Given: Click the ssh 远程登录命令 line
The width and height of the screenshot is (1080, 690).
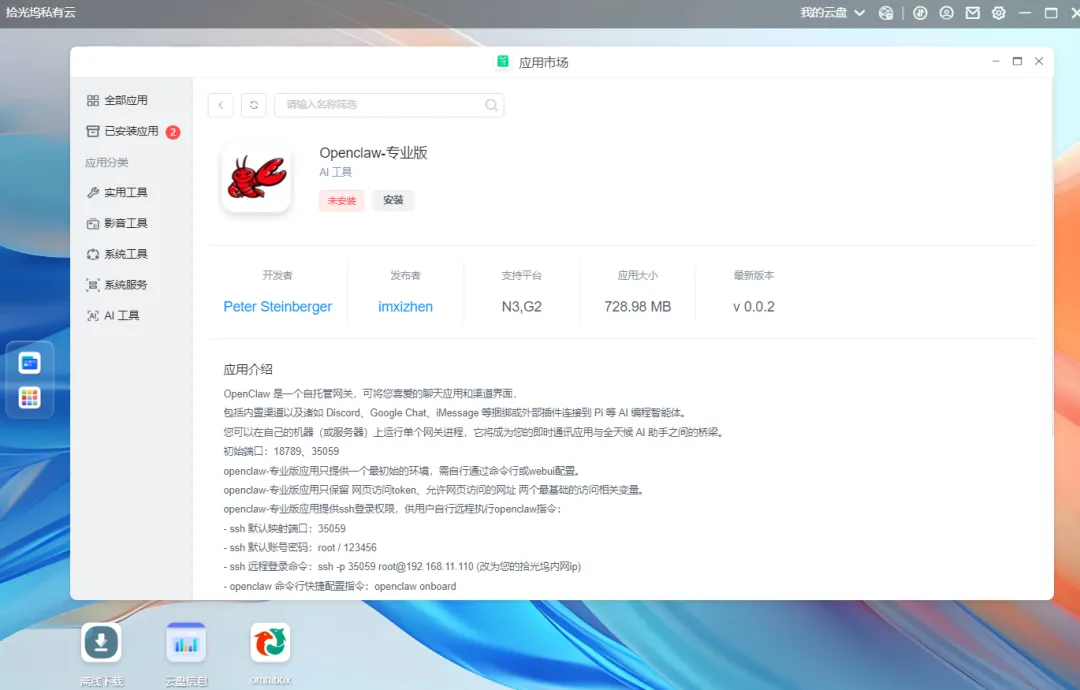Looking at the screenshot, I should coord(402,567).
